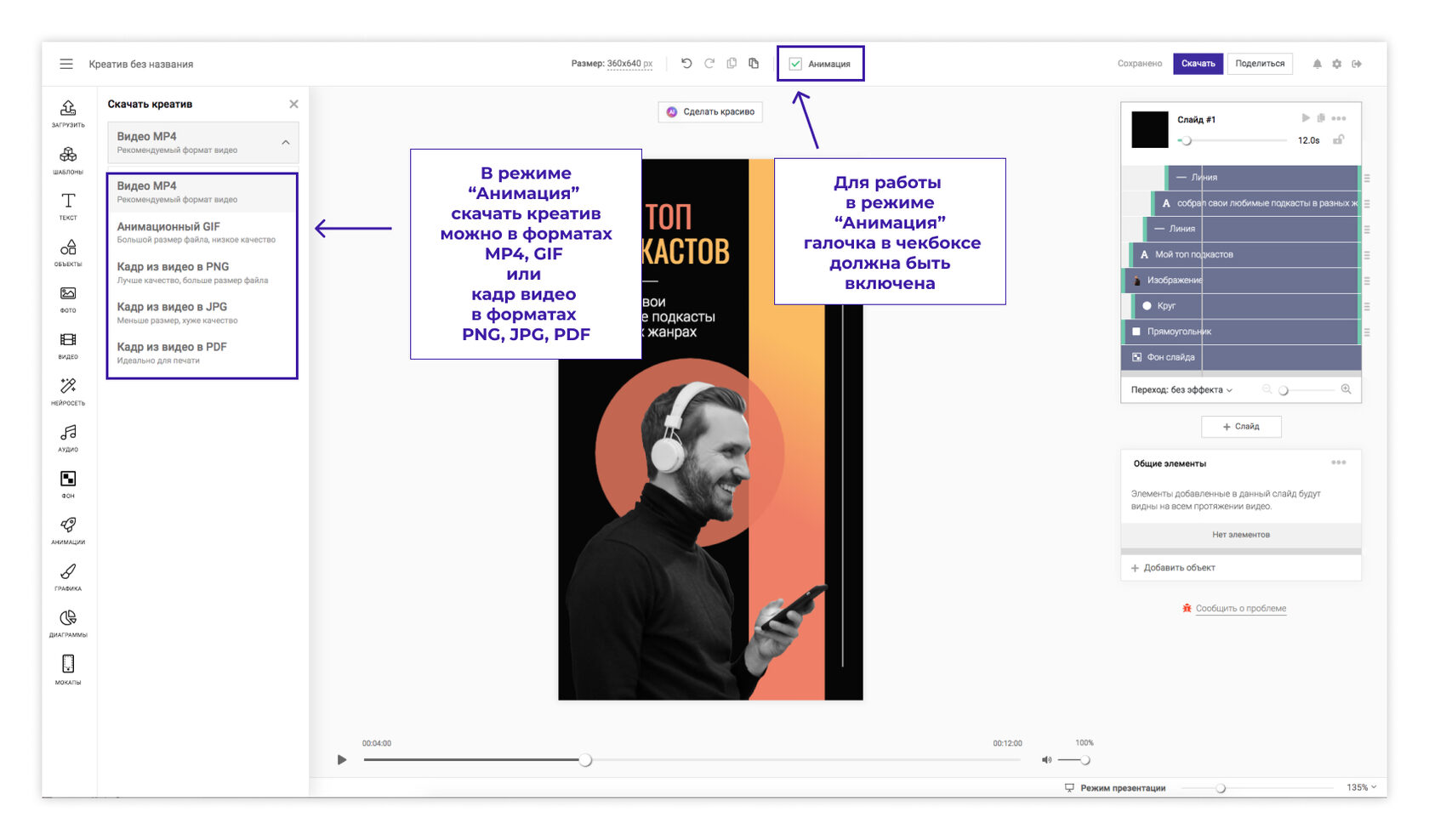Screen dimensions: 1429x840
Task: Open the Видео panel
Action: [68, 344]
